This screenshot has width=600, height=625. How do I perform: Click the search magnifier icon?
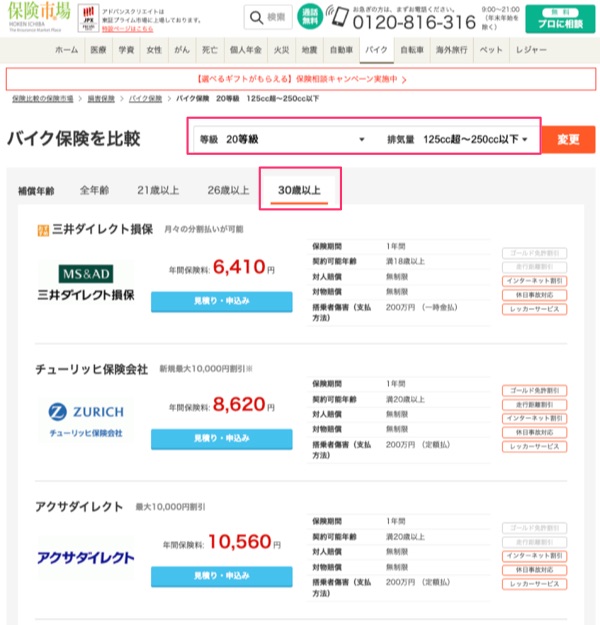pos(256,18)
